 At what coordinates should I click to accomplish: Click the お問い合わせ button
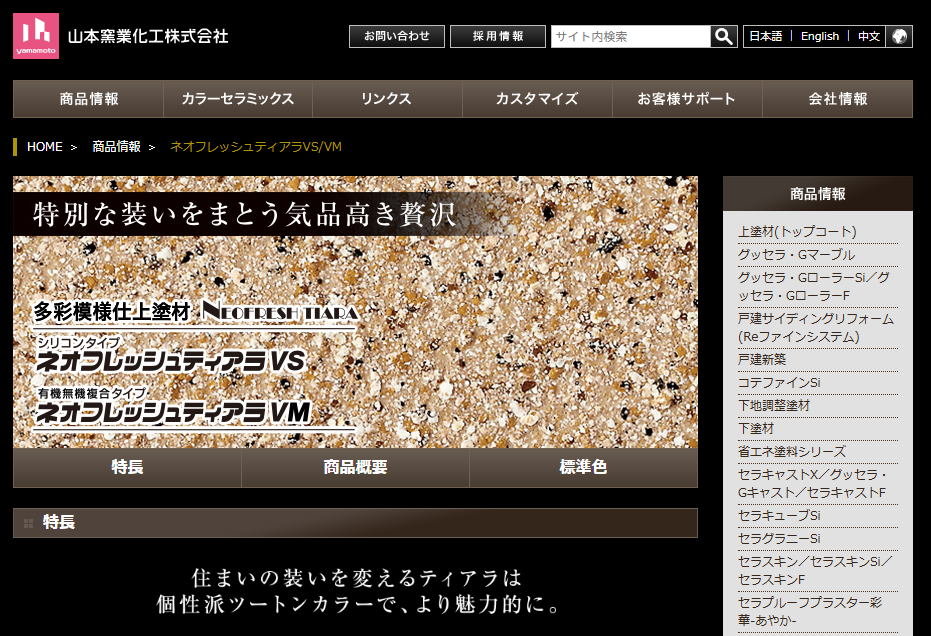point(396,36)
